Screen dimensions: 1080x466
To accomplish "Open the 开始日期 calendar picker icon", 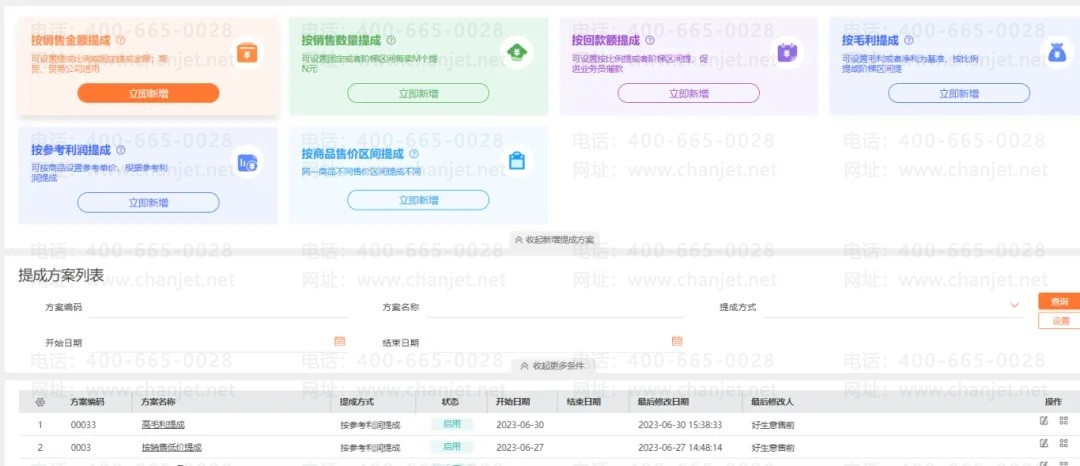I will (x=339, y=341).
